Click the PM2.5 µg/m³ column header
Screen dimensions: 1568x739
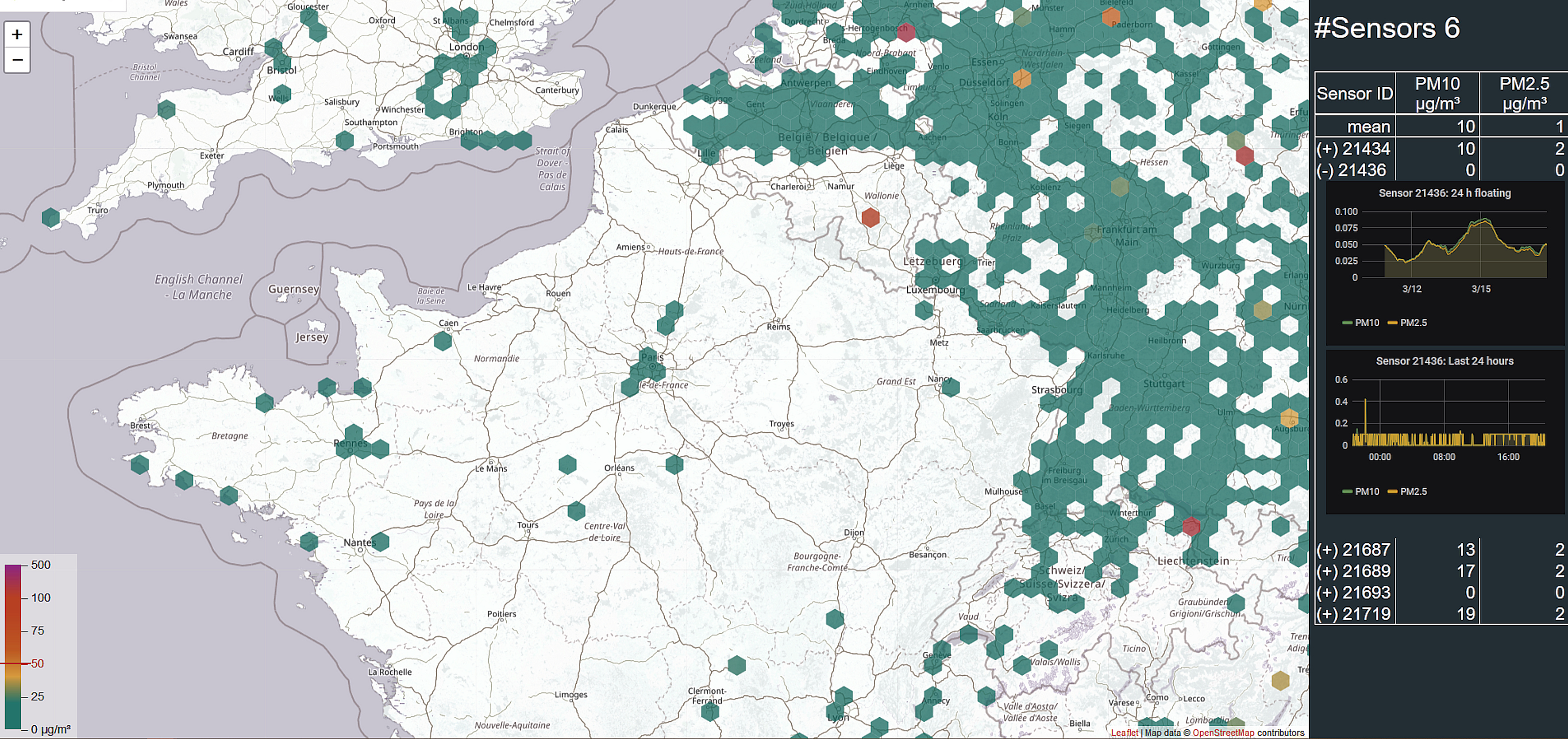click(x=1524, y=93)
